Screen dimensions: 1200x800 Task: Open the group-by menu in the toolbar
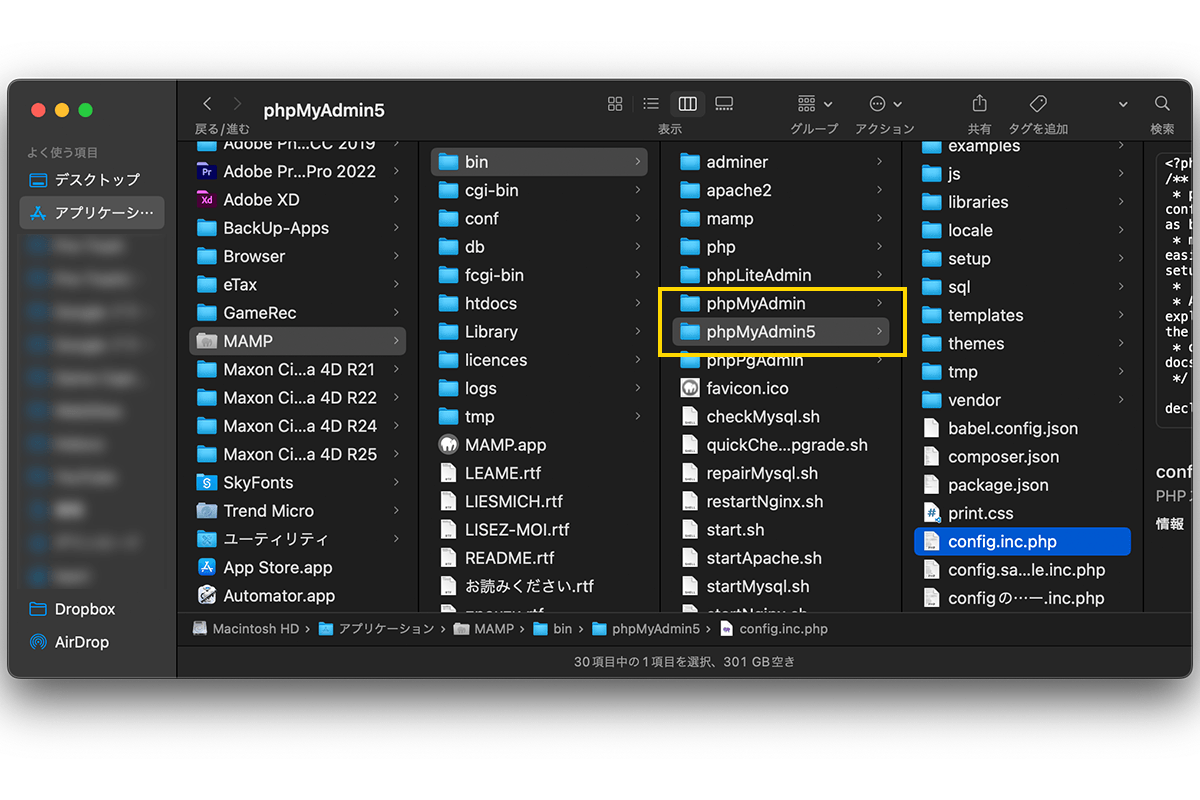[815, 104]
